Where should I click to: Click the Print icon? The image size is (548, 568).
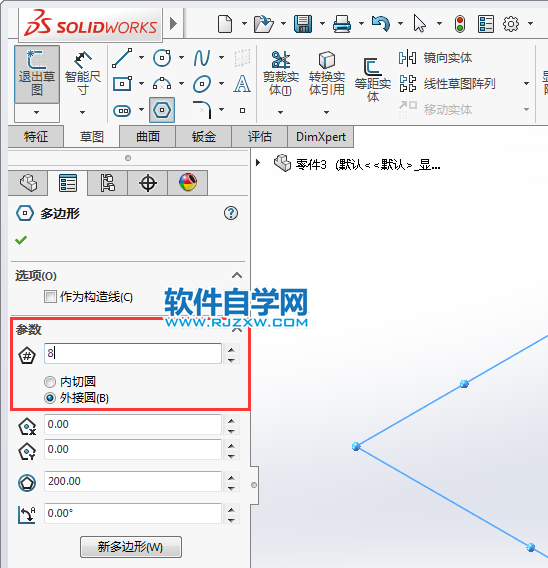342,24
